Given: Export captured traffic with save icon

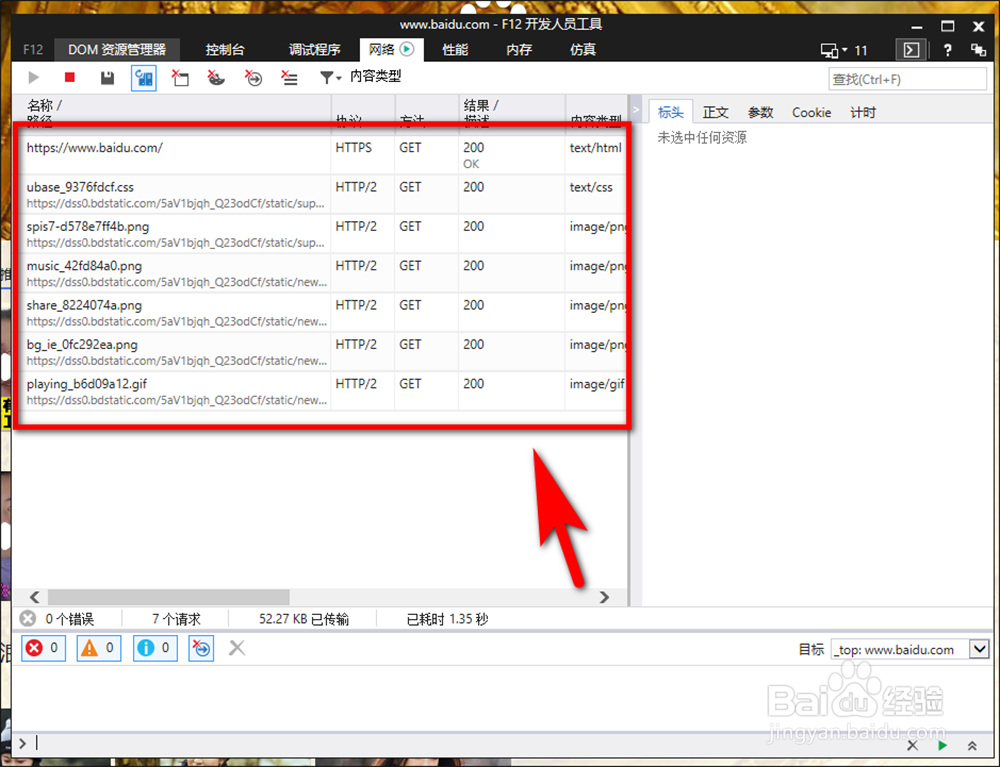Looking at the screenshot, I should pos(107,78).
